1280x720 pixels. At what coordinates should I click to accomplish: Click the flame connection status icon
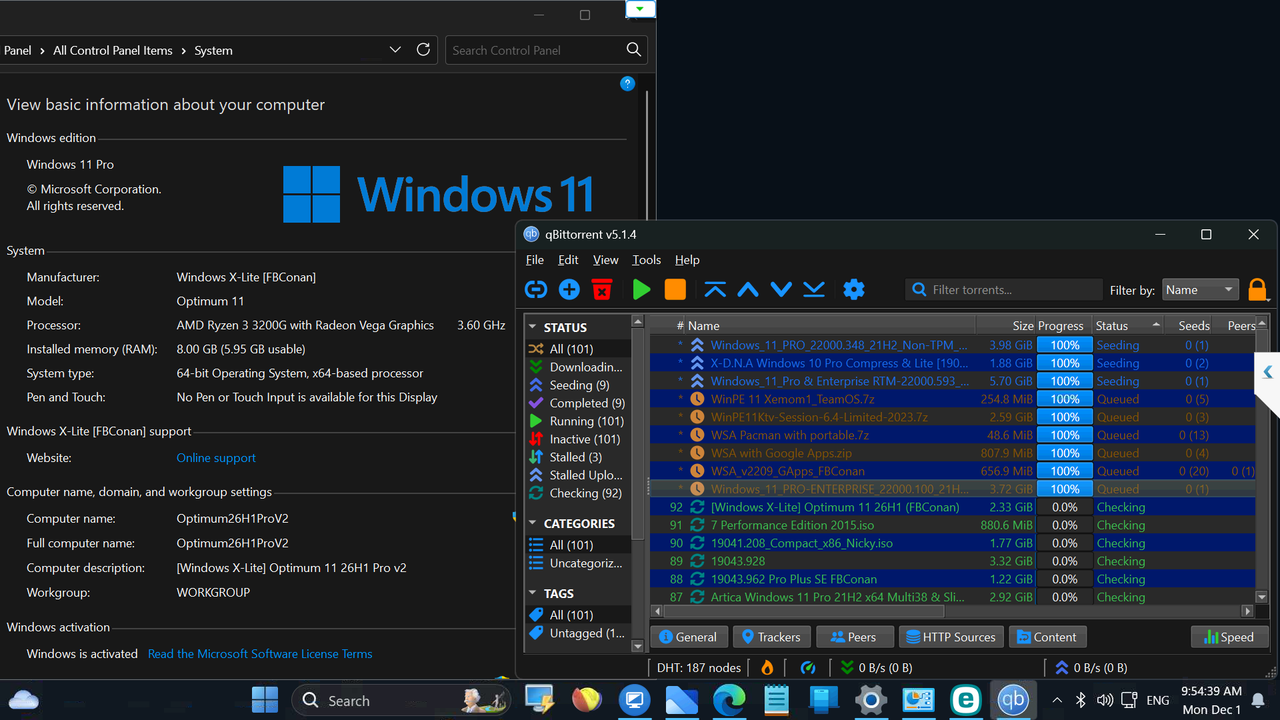767,667
